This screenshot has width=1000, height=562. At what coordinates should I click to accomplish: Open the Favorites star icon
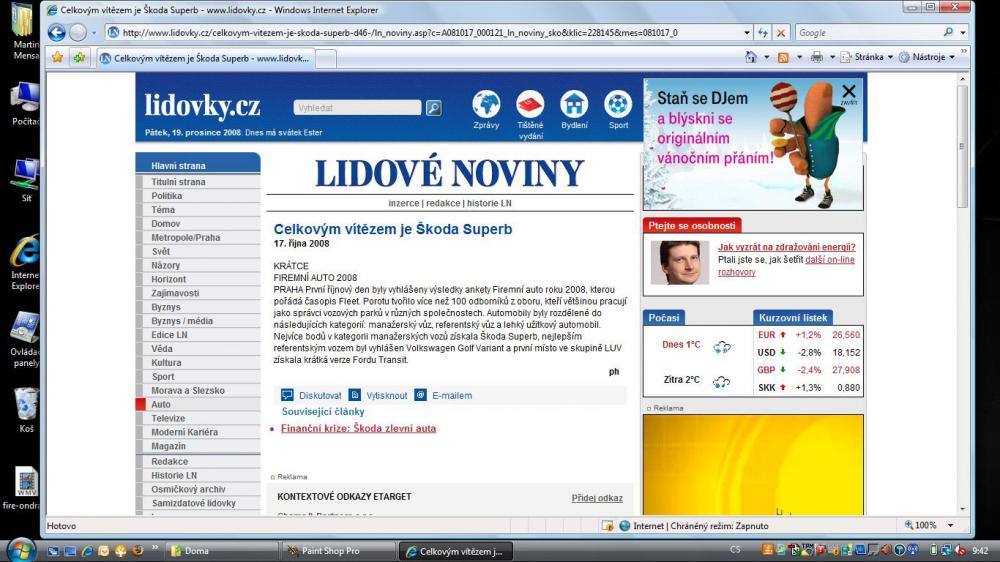point(57,57)
